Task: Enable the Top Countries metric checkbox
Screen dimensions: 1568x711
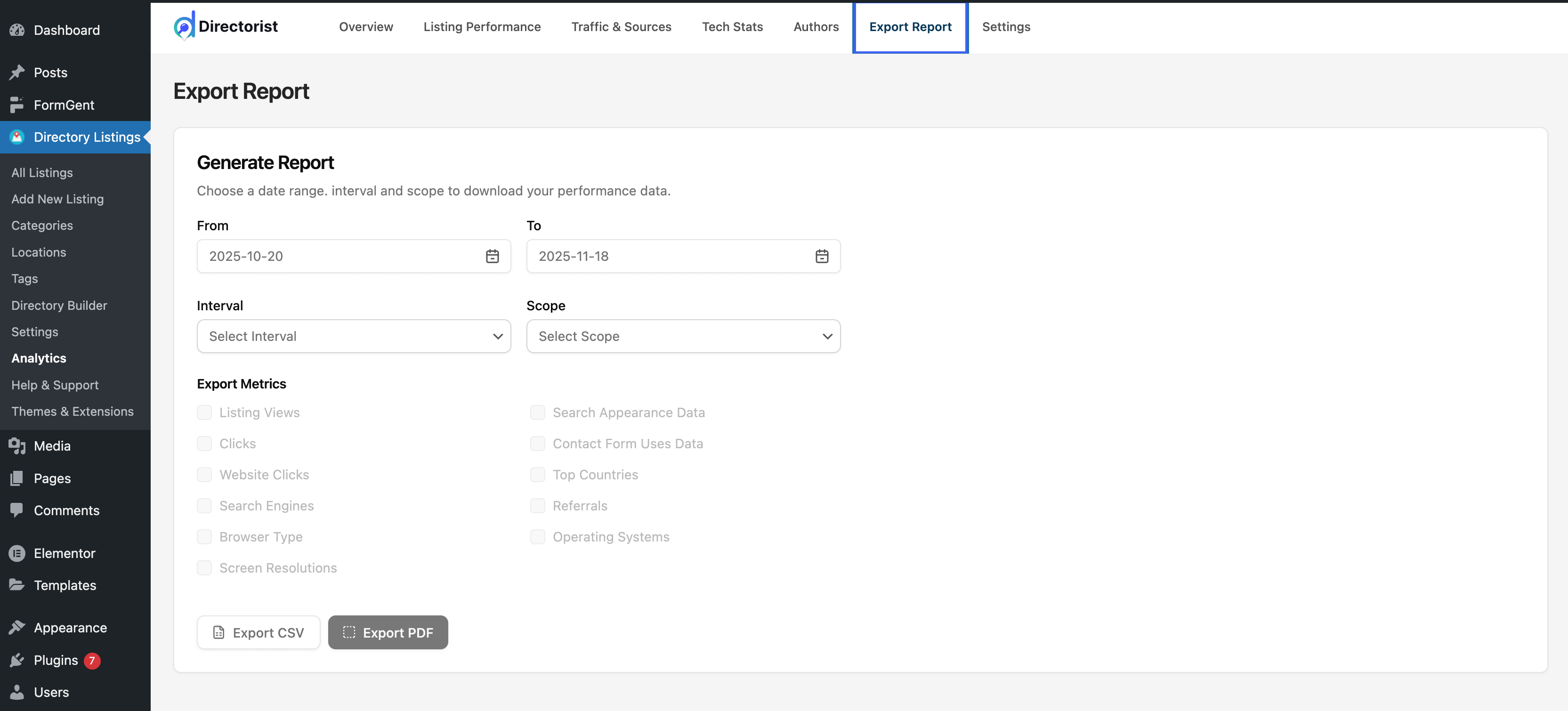Action: point(537,475)
